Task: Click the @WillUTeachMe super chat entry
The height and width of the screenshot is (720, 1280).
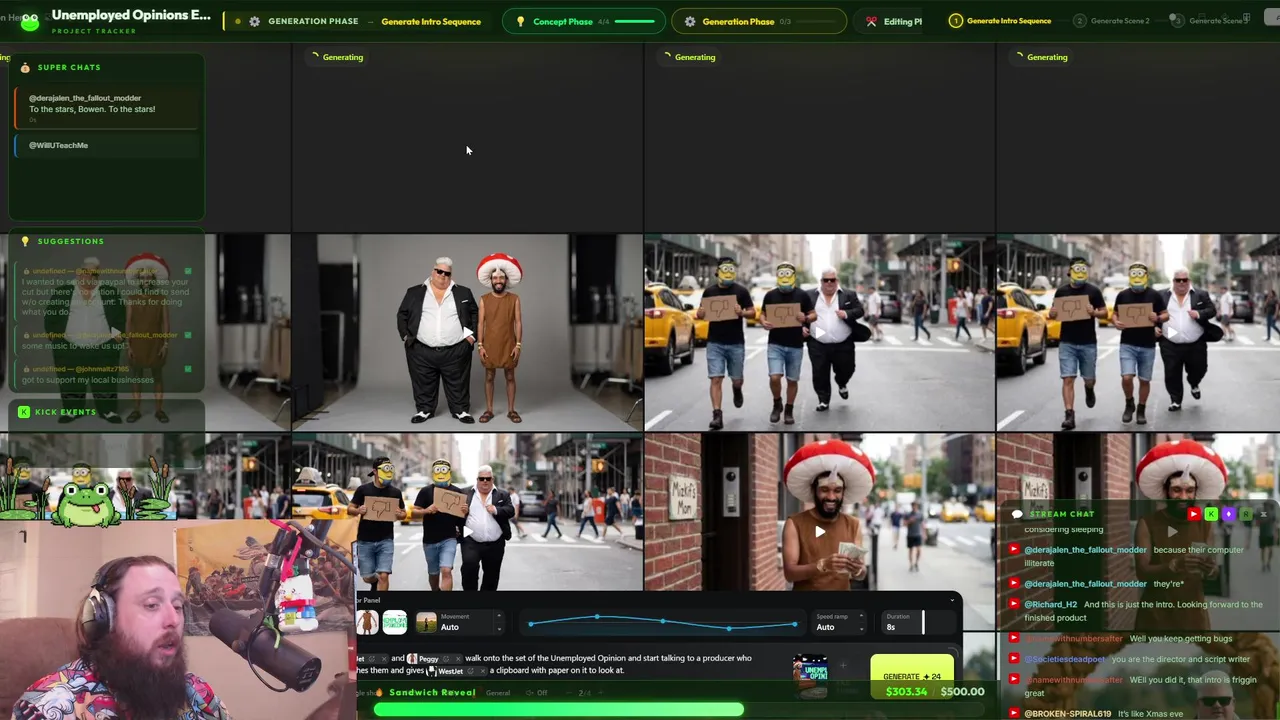Action: [x=107, y=145]
